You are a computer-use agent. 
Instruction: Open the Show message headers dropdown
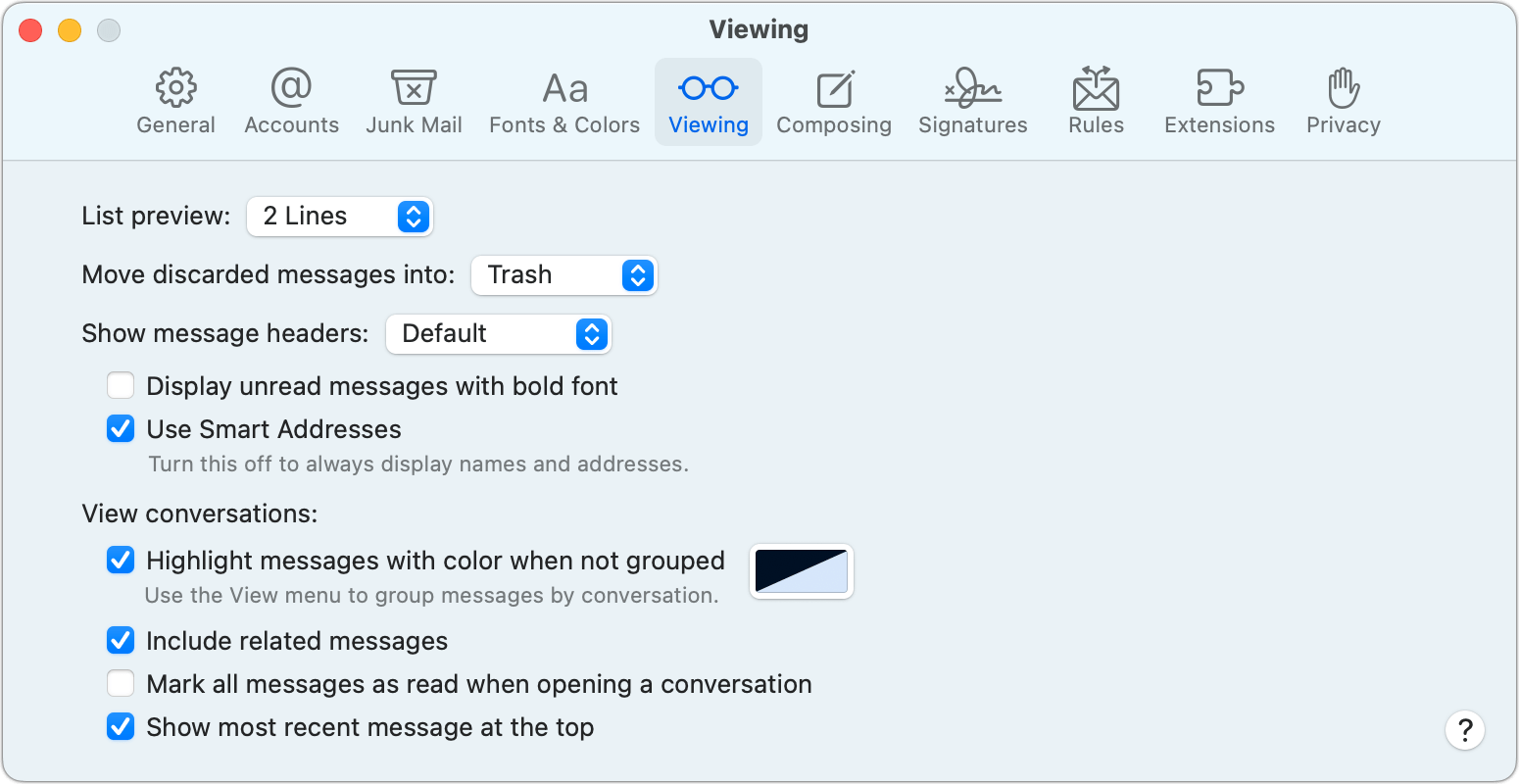click(x=499, y=334)
